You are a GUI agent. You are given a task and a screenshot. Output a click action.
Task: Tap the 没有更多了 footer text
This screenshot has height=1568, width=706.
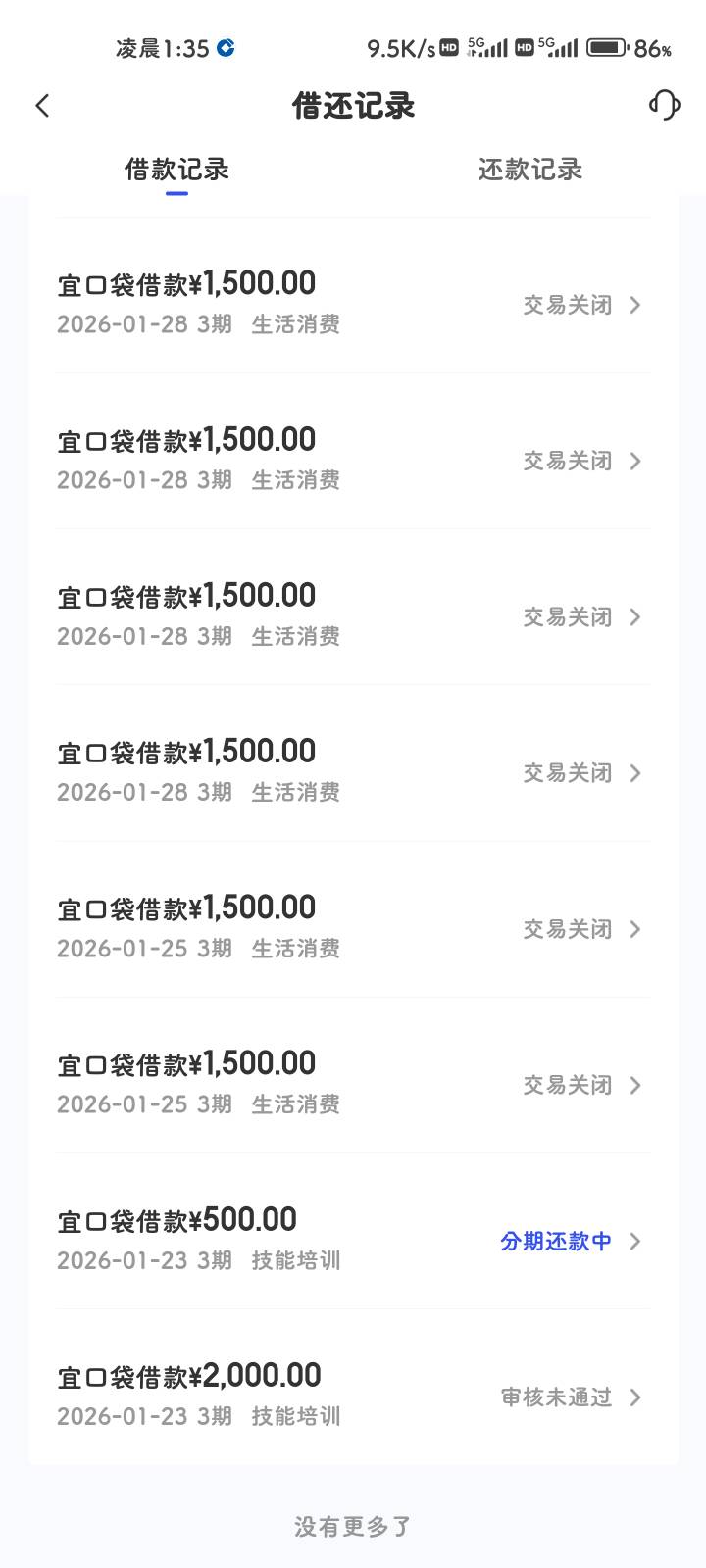click(353, 1526)
